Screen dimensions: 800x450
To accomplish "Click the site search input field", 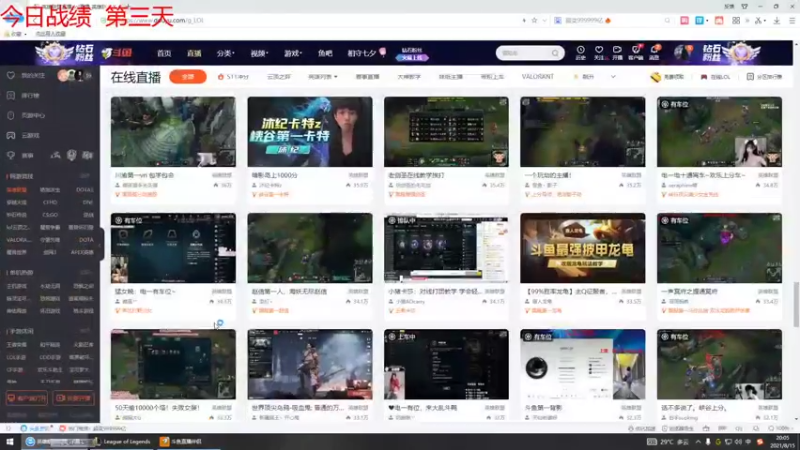I will click(x=524, y=53).
